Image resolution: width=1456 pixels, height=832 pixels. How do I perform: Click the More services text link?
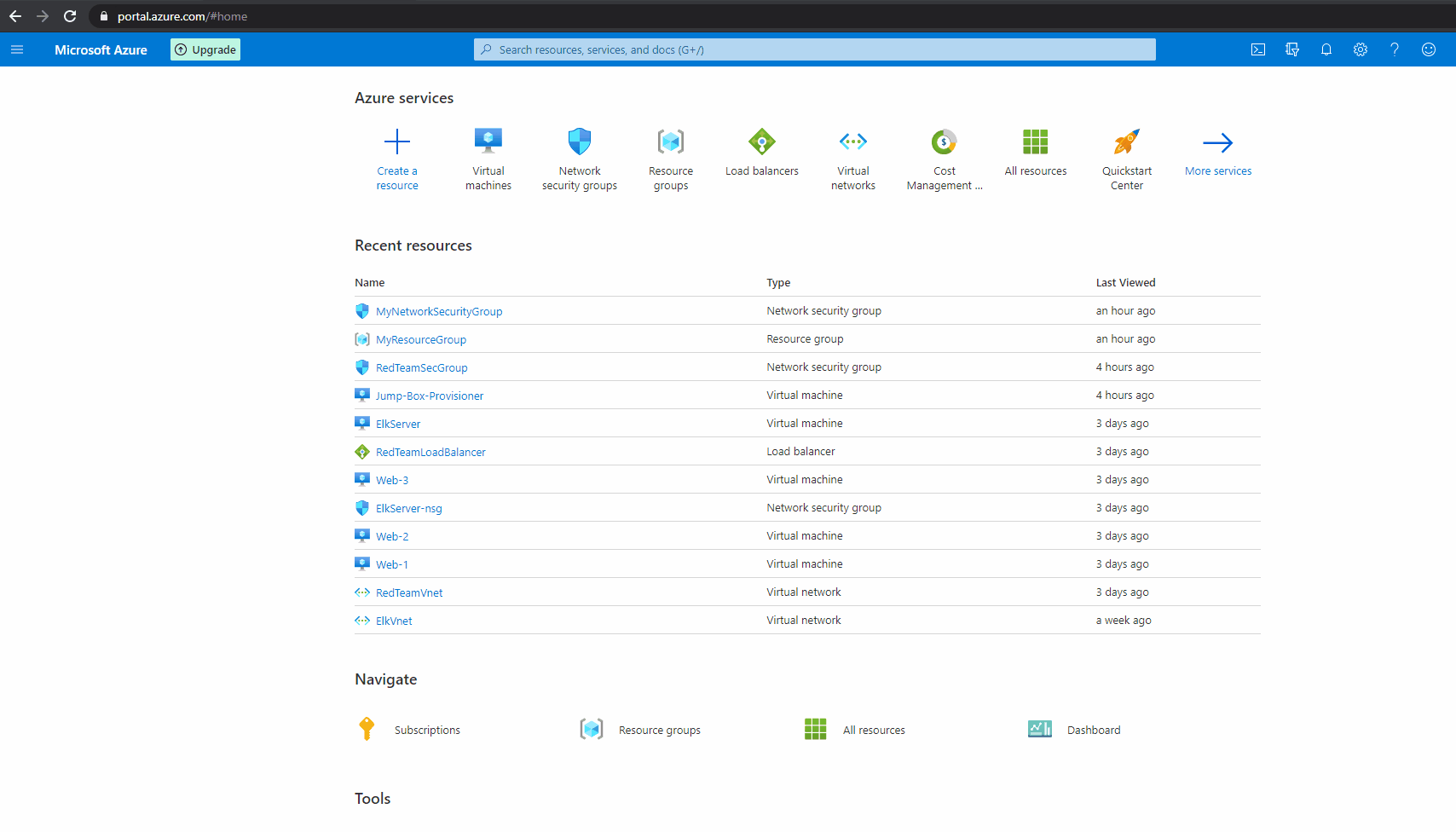point(1218,171)
